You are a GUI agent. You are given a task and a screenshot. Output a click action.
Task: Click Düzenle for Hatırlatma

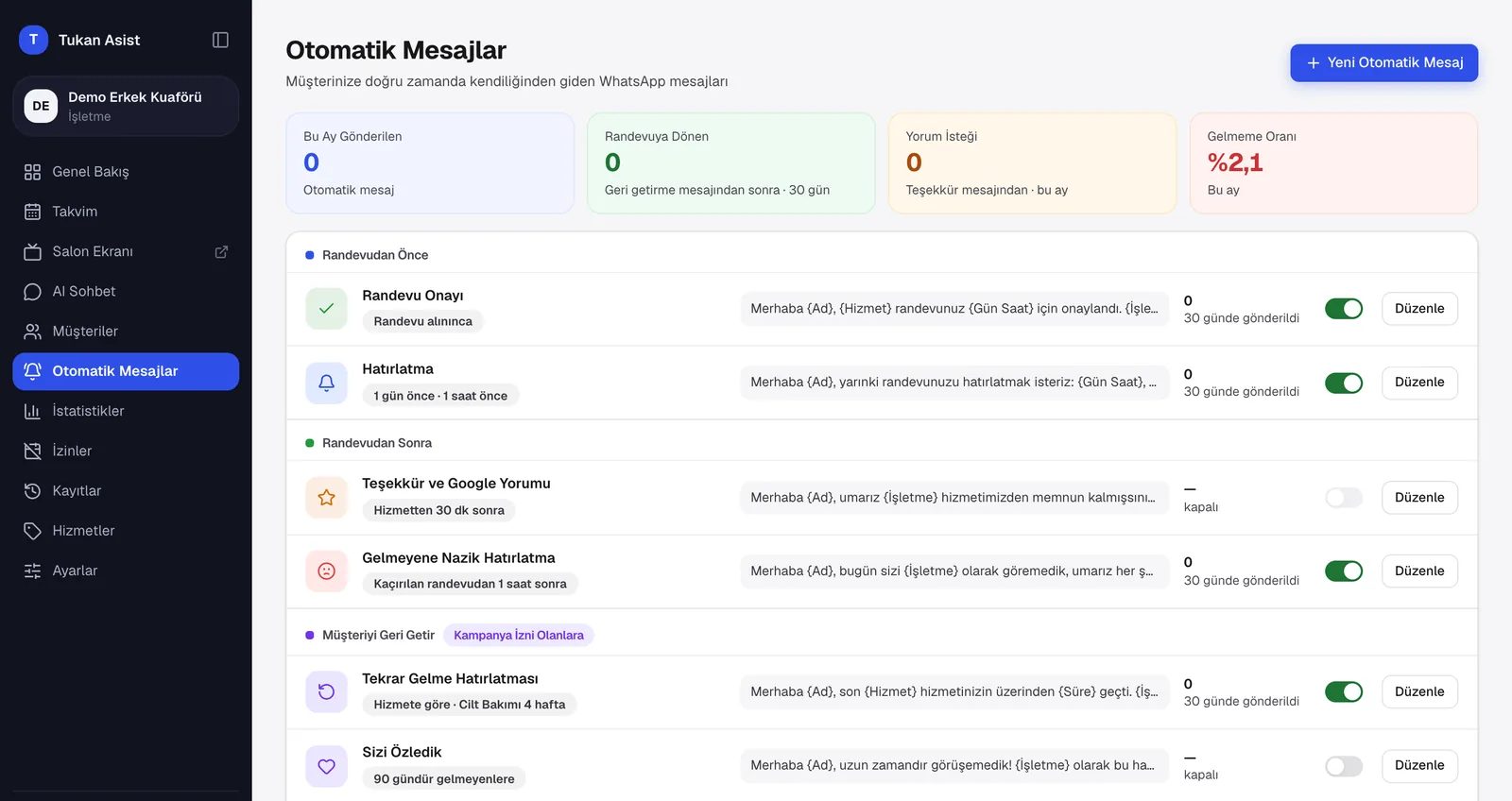[1419, 383]
